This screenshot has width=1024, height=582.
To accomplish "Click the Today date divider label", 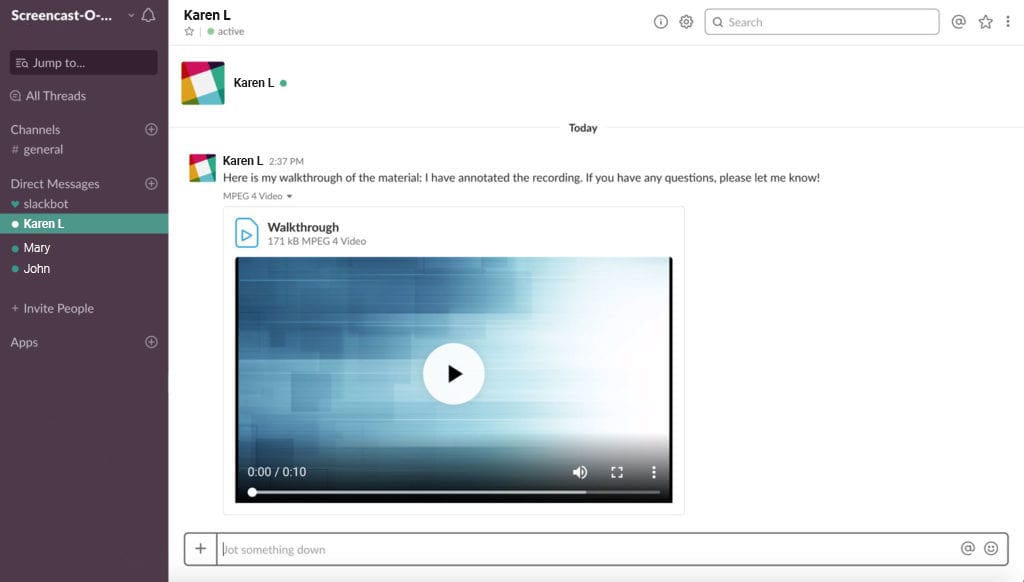I will click(x=583, y=128).
